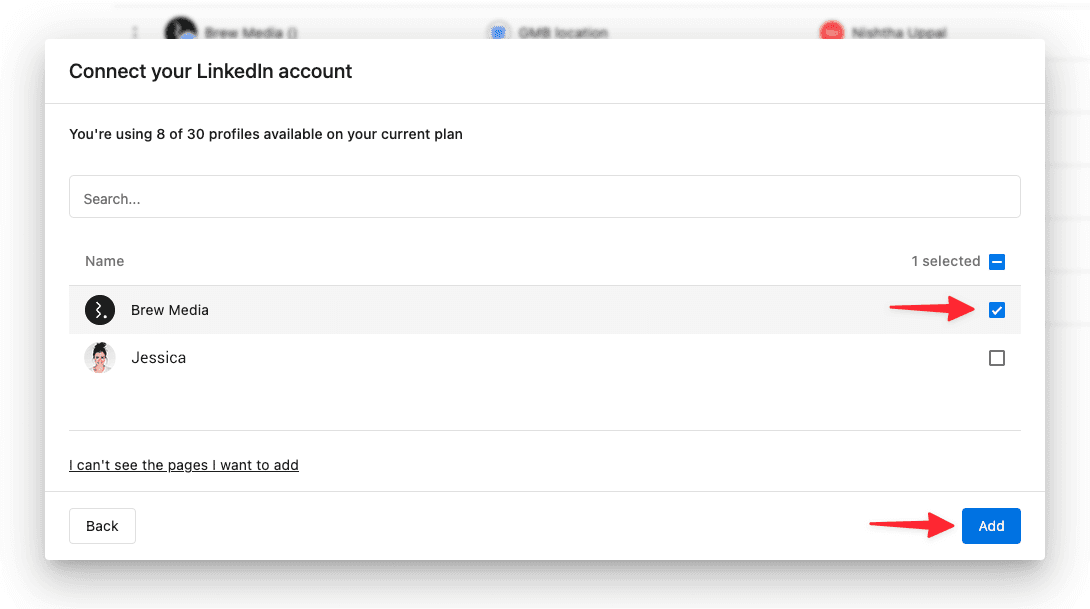Image resolution: width=1090 pixels, height=609 pixels.
Task: Uncheck the Brew Media checkbox
Action: tap(996, 310)
